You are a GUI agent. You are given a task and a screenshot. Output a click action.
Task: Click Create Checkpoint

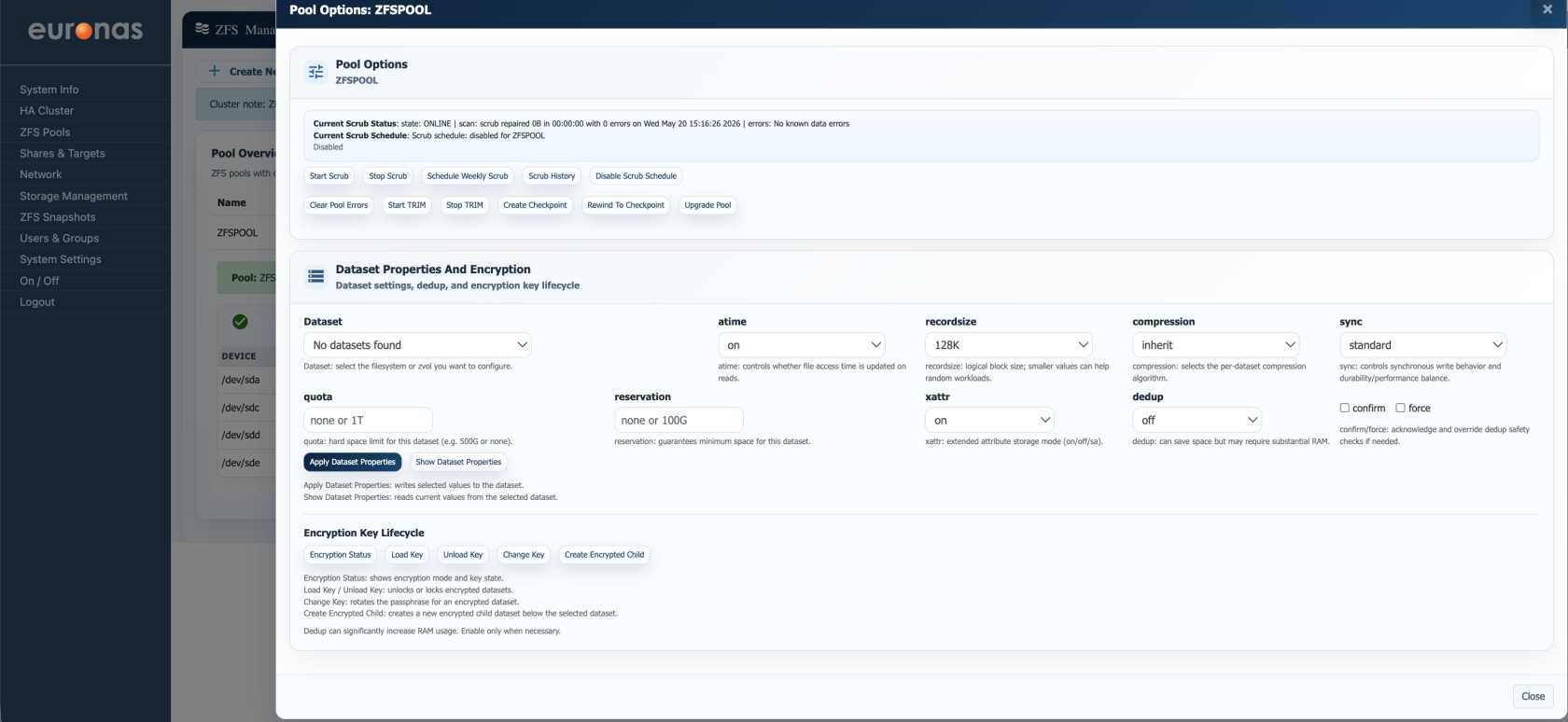click(536, 205)
